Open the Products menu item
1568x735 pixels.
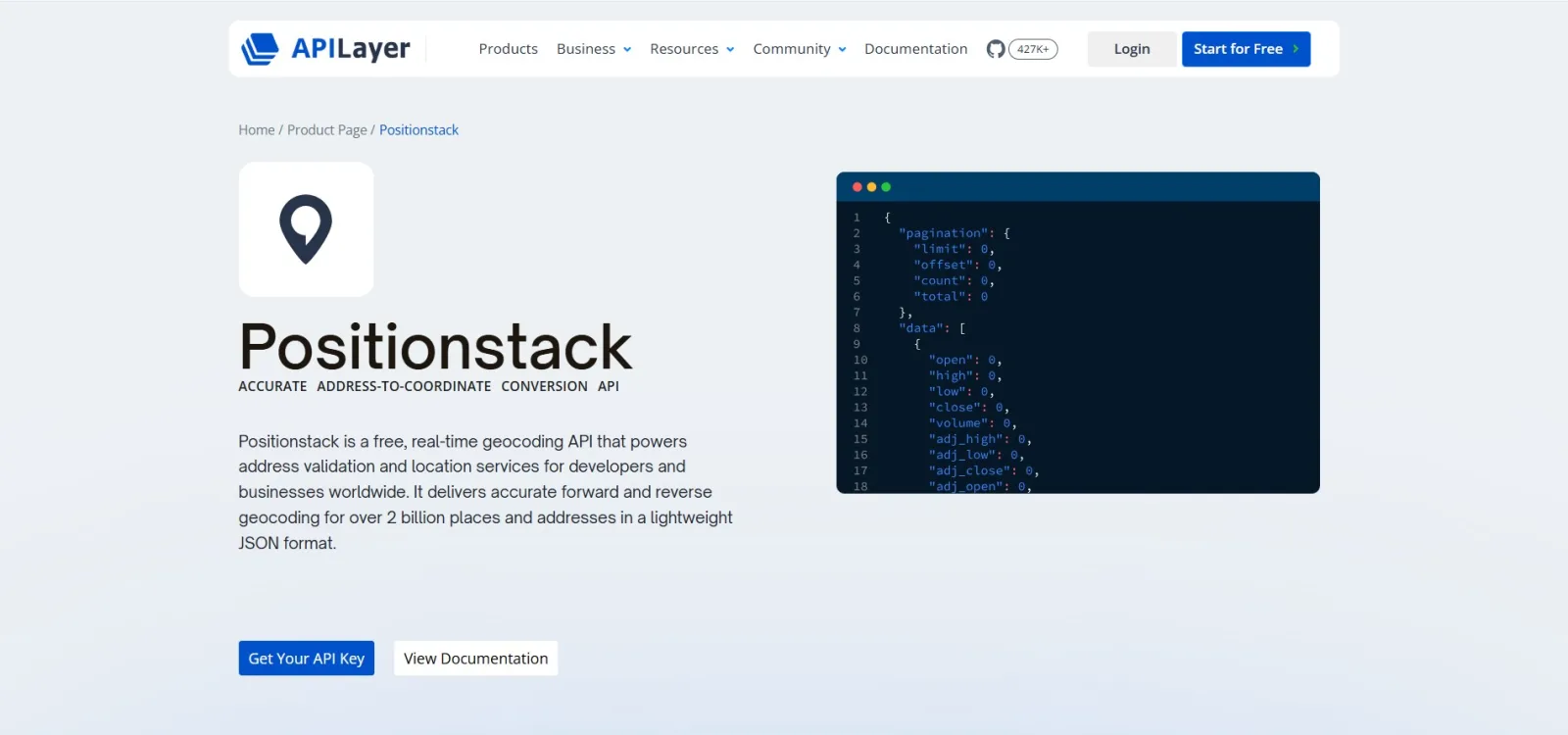click(x=508, y=49)
